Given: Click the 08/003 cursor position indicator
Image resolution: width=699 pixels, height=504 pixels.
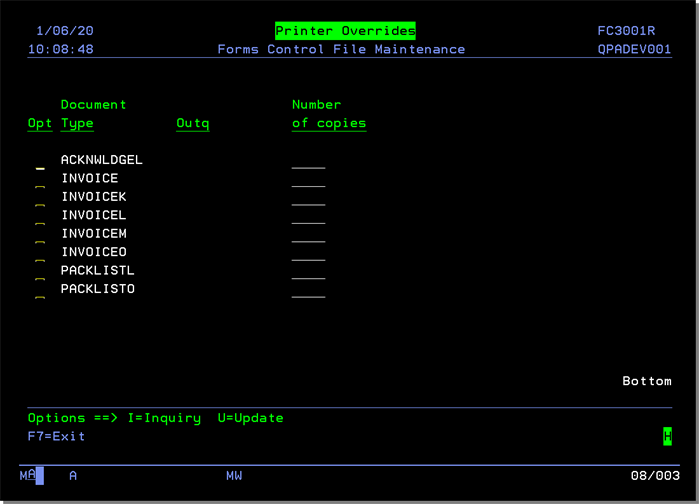Looking at the screenshot, I should coord(655,476).
